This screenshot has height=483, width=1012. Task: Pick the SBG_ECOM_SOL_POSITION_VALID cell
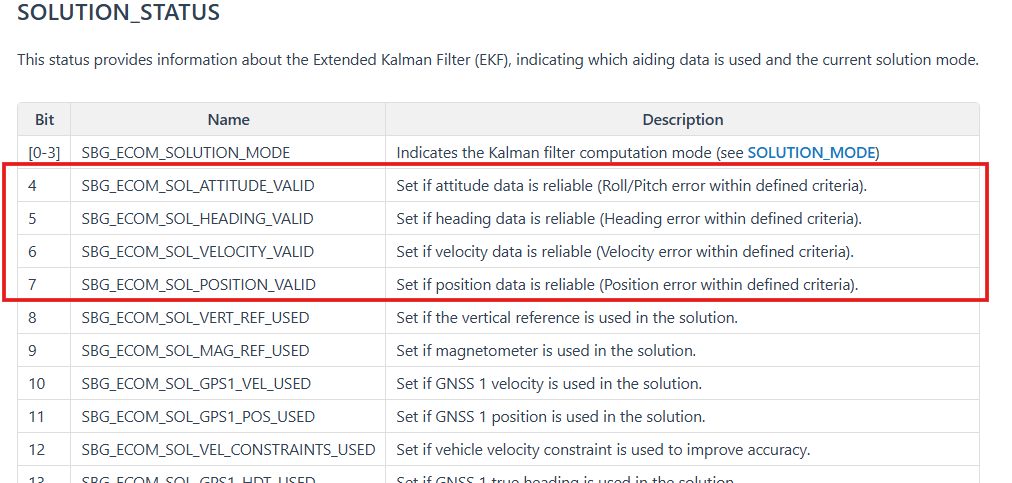coord(198,285)
